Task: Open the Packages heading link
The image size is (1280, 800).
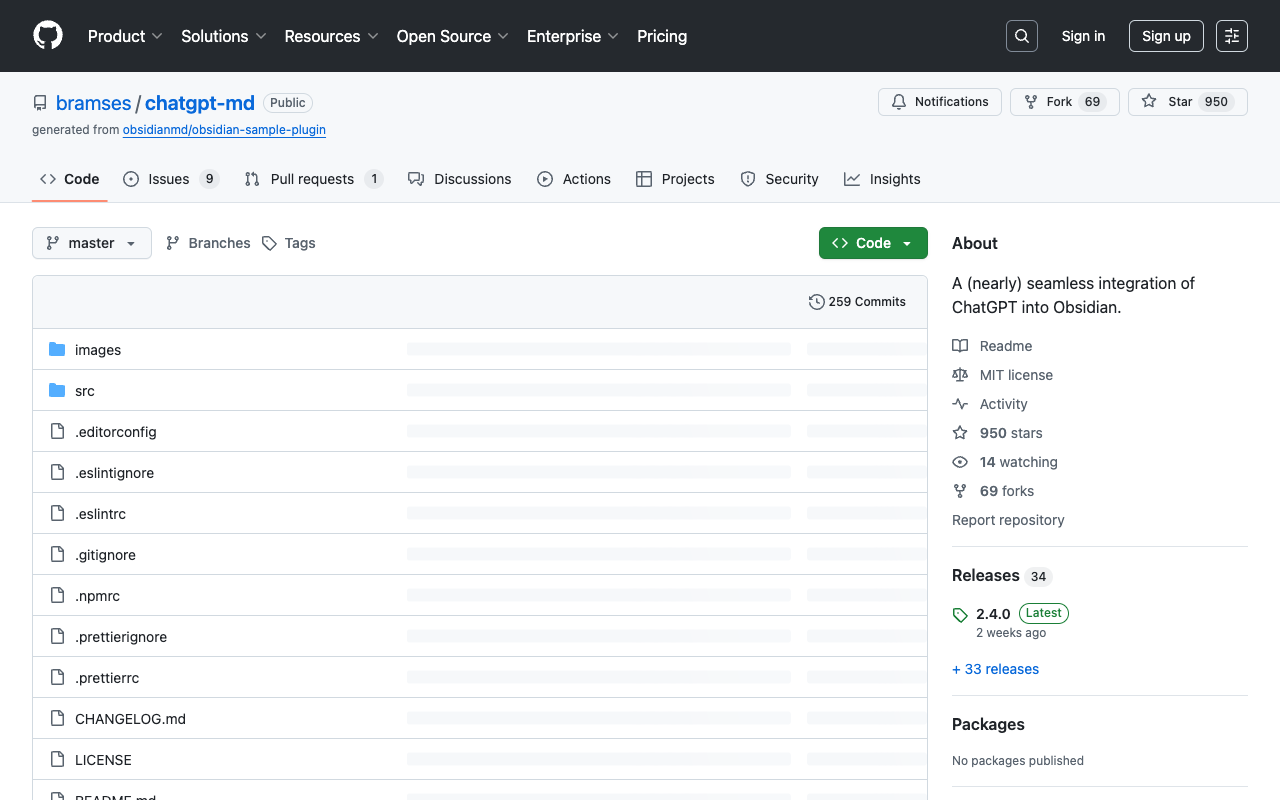Action: [x=988, y=725]
